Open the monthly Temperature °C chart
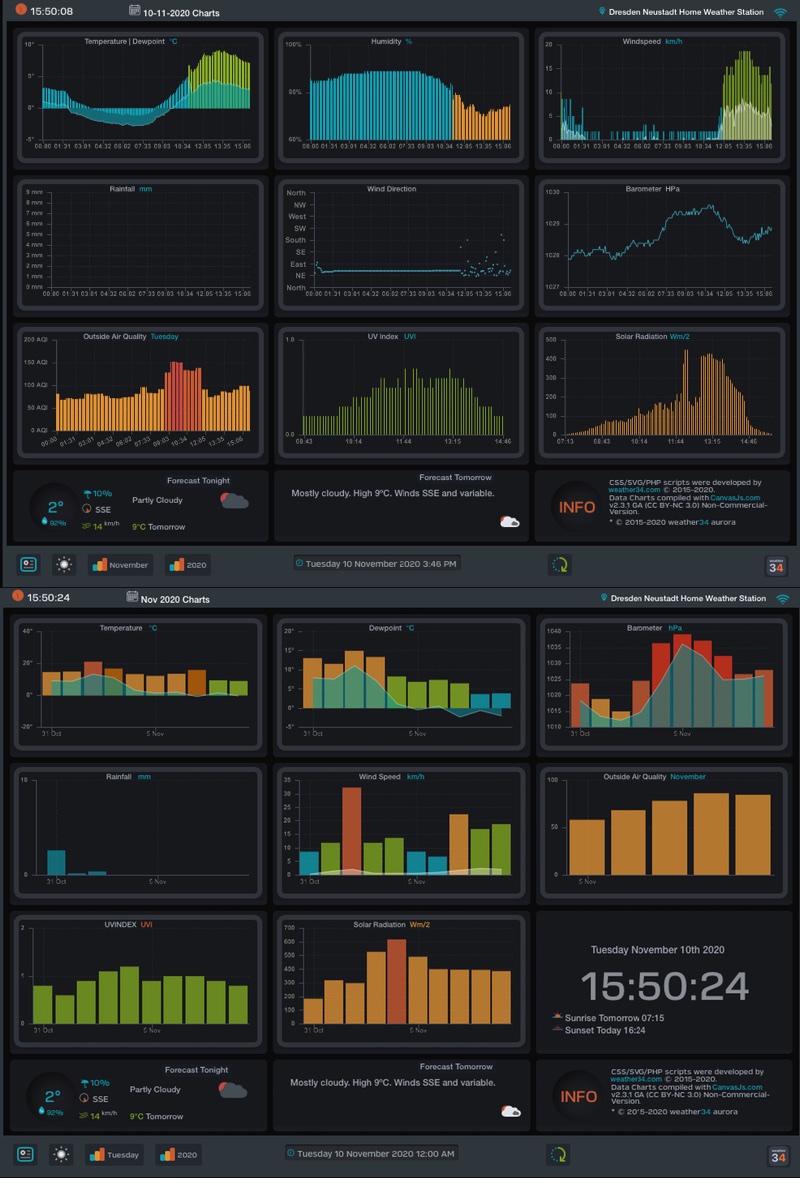800x1200 pixels. point(138,685)
